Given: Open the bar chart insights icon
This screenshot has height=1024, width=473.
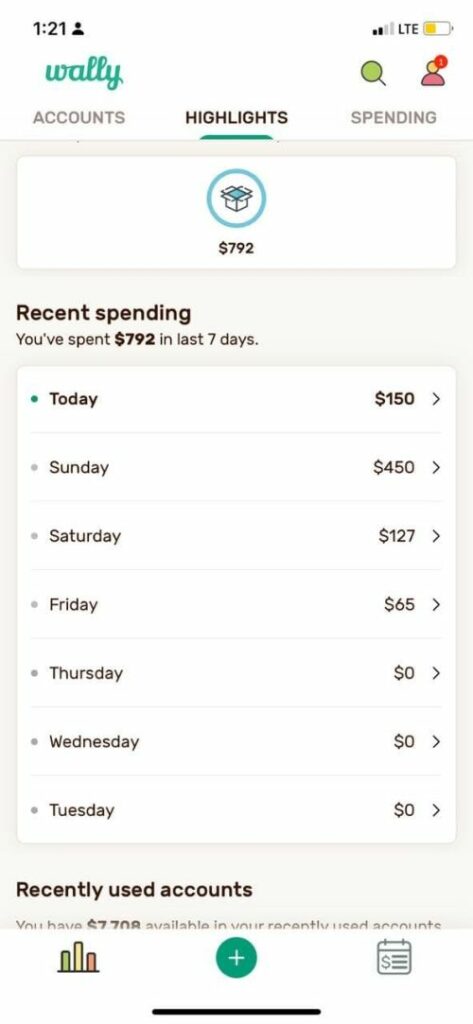Looking at the screenshot, I should pyautogui.click(x=78, y=957).
